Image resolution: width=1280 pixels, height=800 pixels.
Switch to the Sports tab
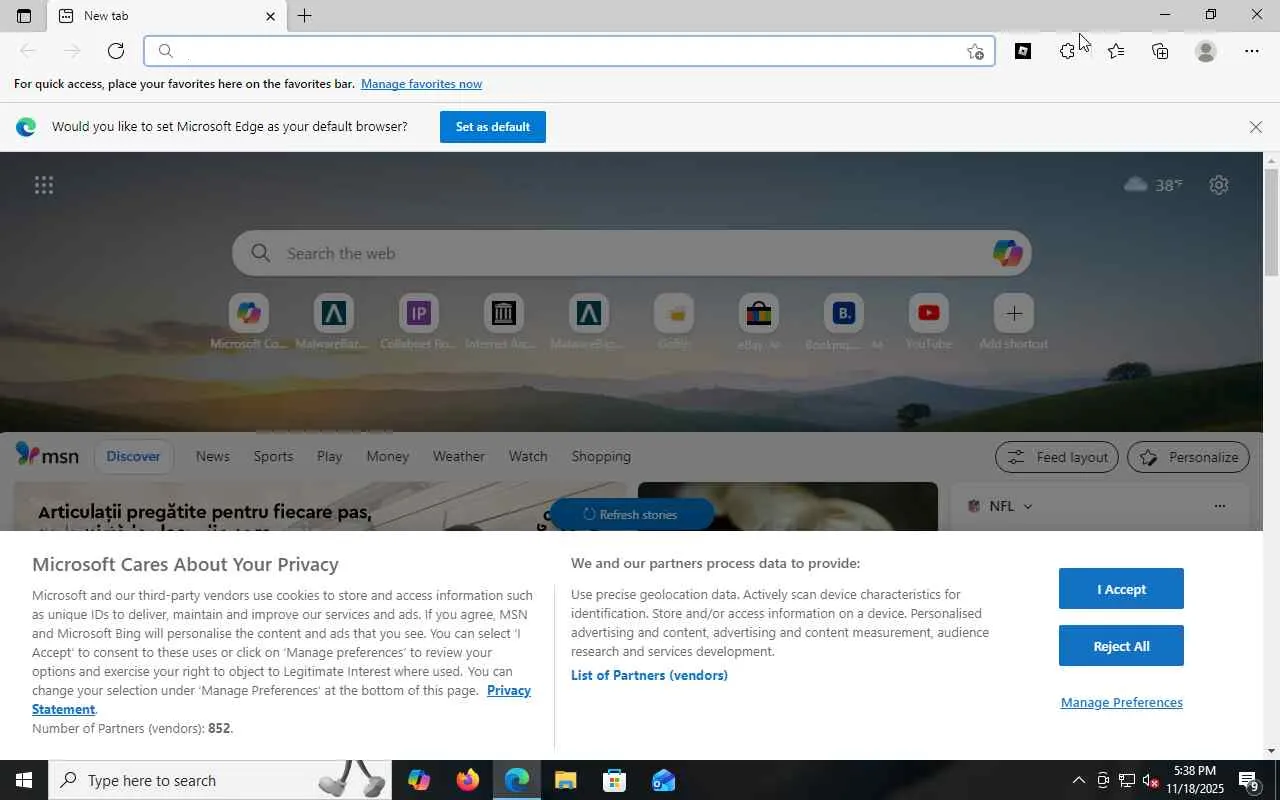(273, 456)
